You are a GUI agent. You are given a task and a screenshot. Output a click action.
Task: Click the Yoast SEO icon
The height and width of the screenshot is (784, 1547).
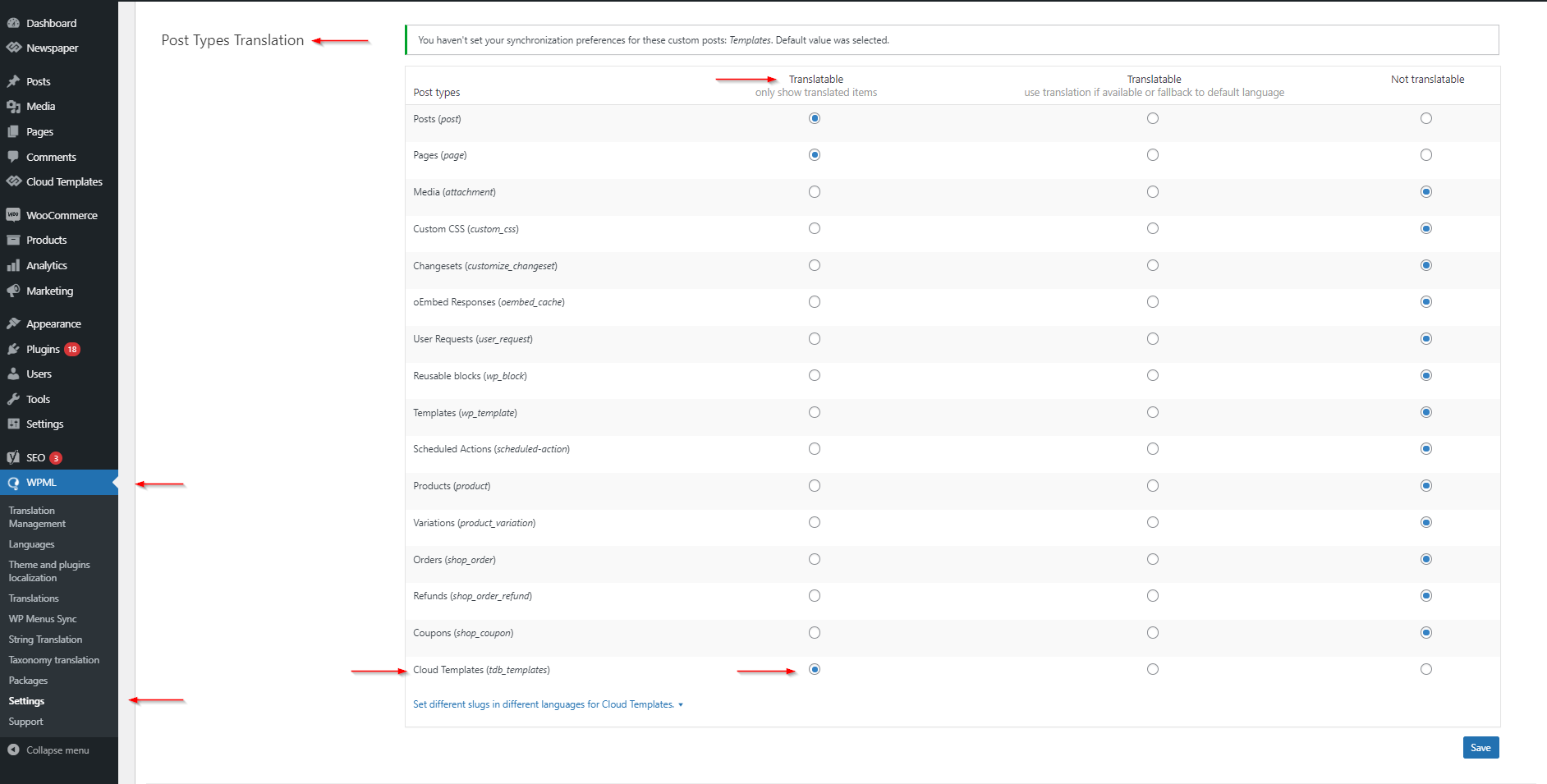pyautogui.click(x=13, y=457)
